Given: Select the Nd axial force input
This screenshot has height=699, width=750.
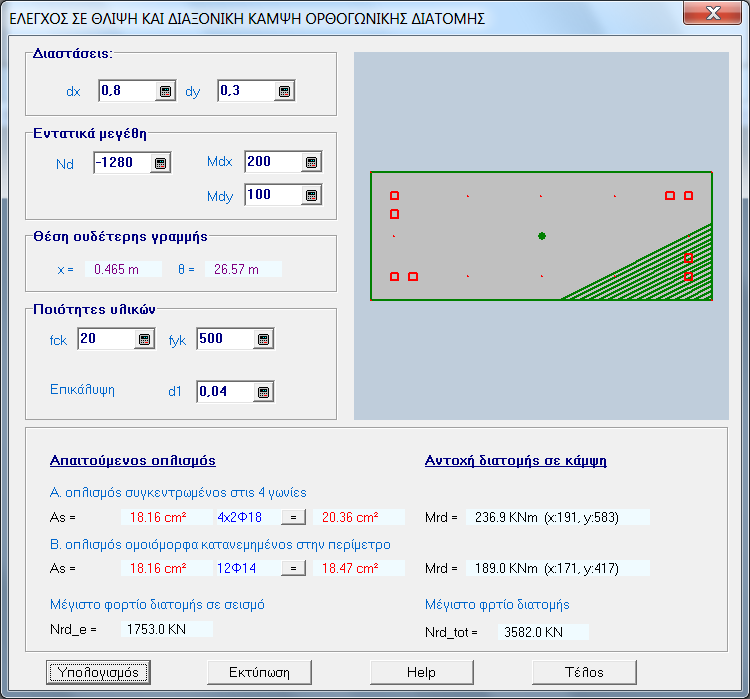Looking at the screenshot, I should click(122, 163).
